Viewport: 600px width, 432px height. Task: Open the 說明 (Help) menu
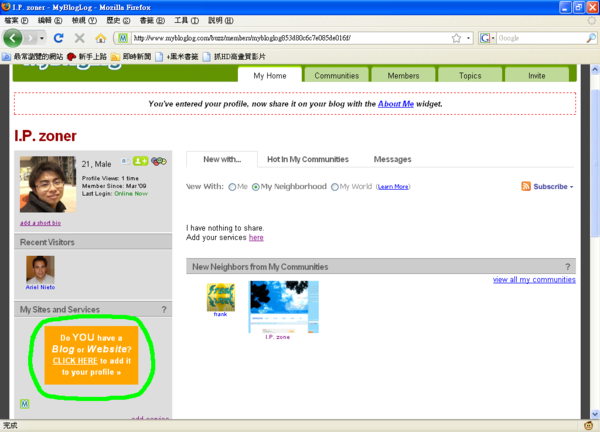coord(221,20)
